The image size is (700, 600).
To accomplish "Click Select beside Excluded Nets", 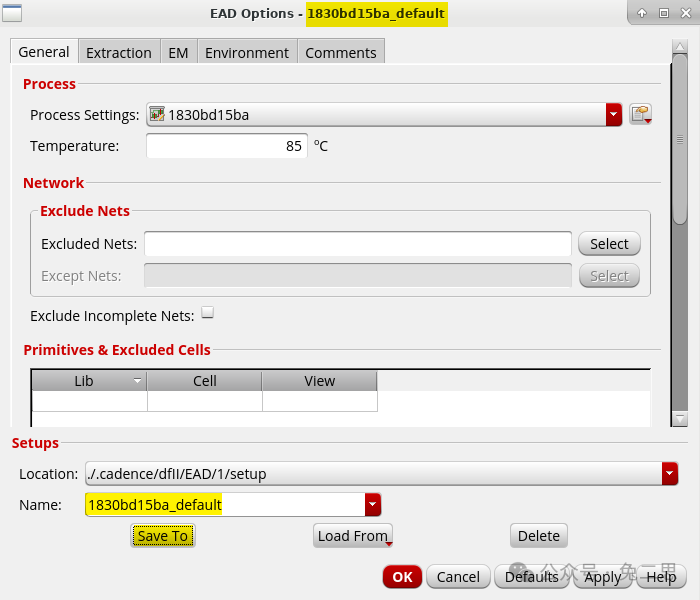I will (609, 244).
